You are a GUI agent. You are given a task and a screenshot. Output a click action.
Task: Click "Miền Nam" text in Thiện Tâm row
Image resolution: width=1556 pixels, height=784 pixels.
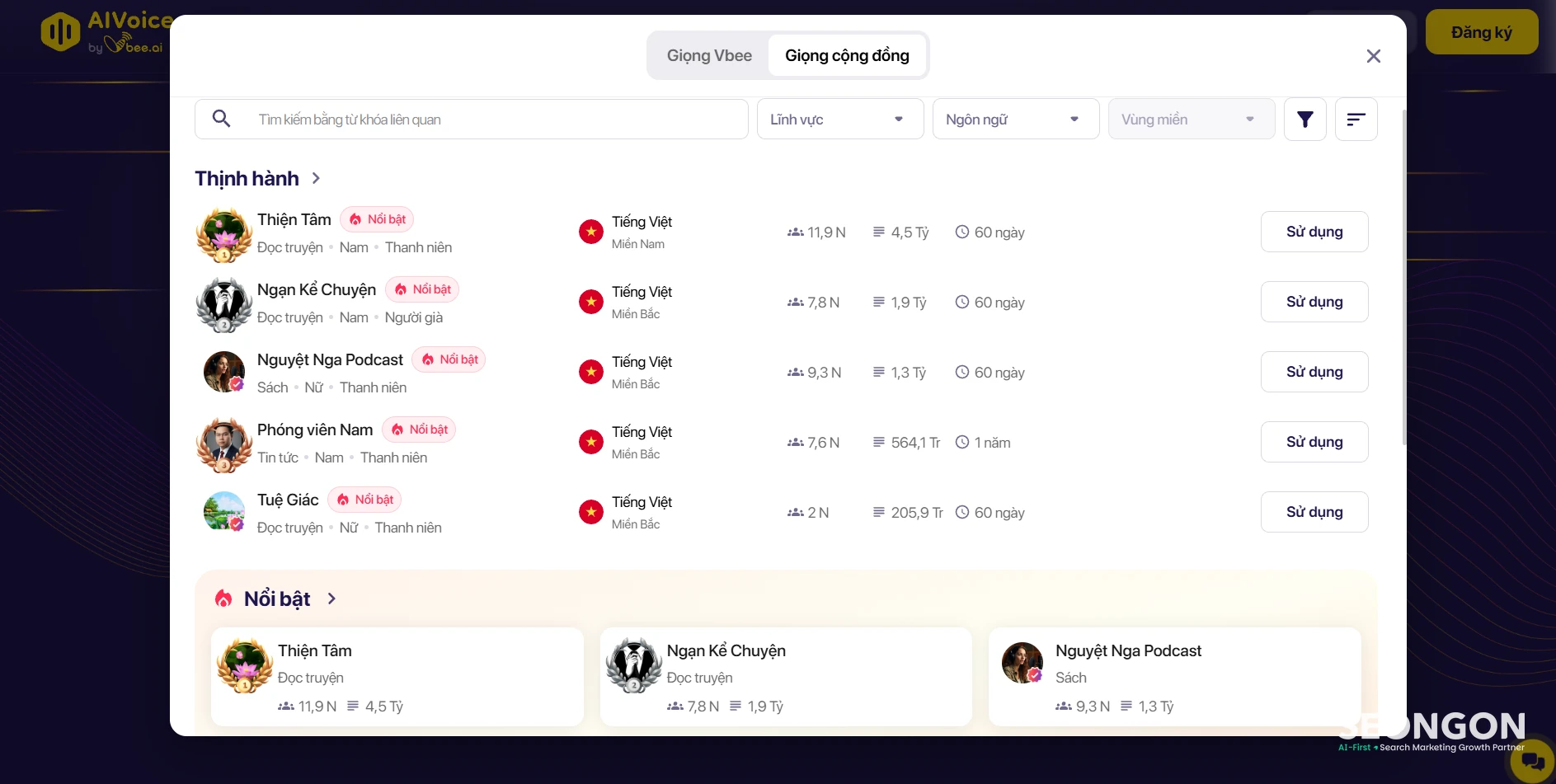(x=638, y=244)
